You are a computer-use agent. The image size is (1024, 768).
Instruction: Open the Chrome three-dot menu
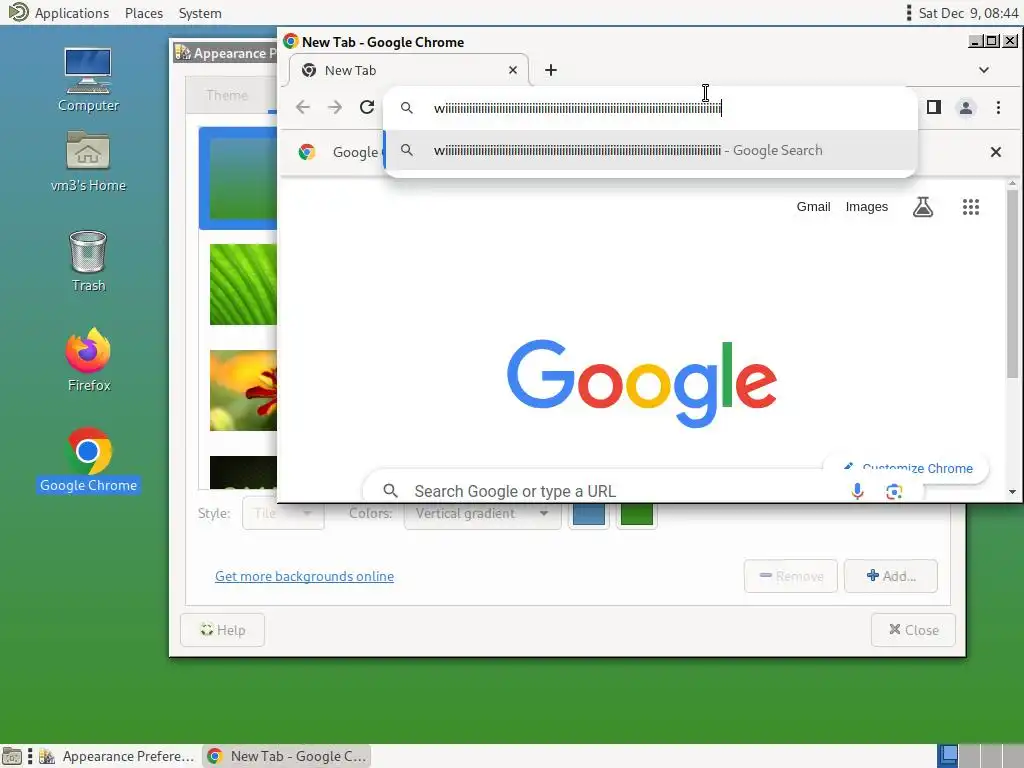click(x=998, y=107)
